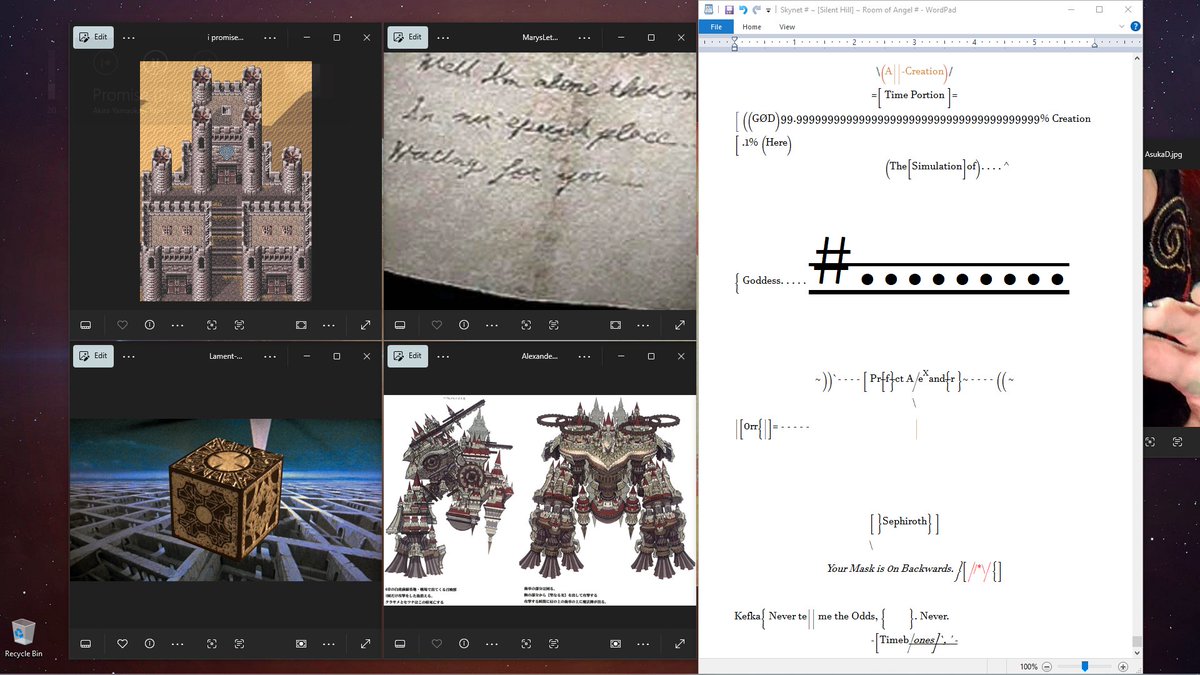Scan text in the 'i promise' photo window
This screenshot has height=675, width=1200.
pyautogui.click(x=239, y=325)
